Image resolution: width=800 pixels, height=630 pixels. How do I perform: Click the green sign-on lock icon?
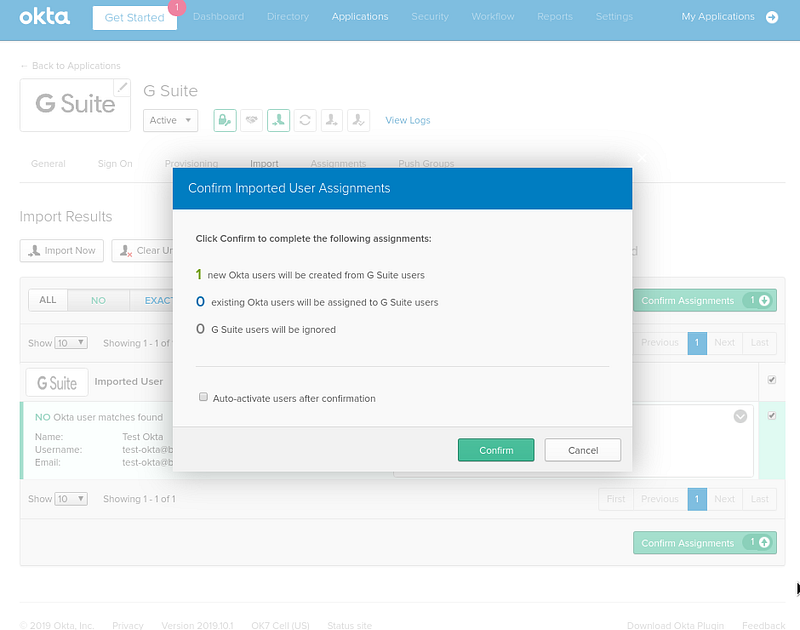225,120
